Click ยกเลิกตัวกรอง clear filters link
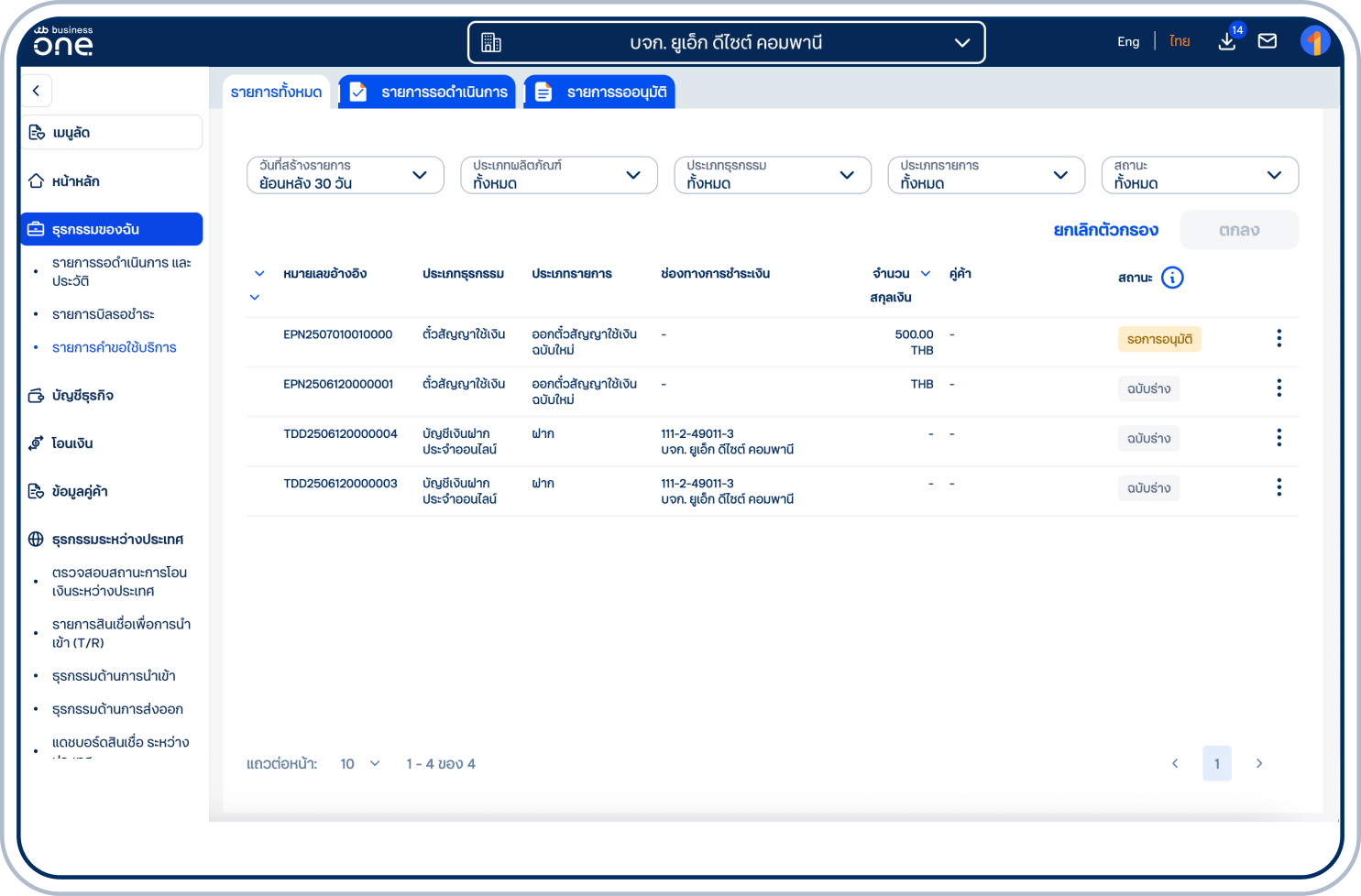This screenshot has width=1361, height=896. pyautogui.click(x=1106, y=230)
